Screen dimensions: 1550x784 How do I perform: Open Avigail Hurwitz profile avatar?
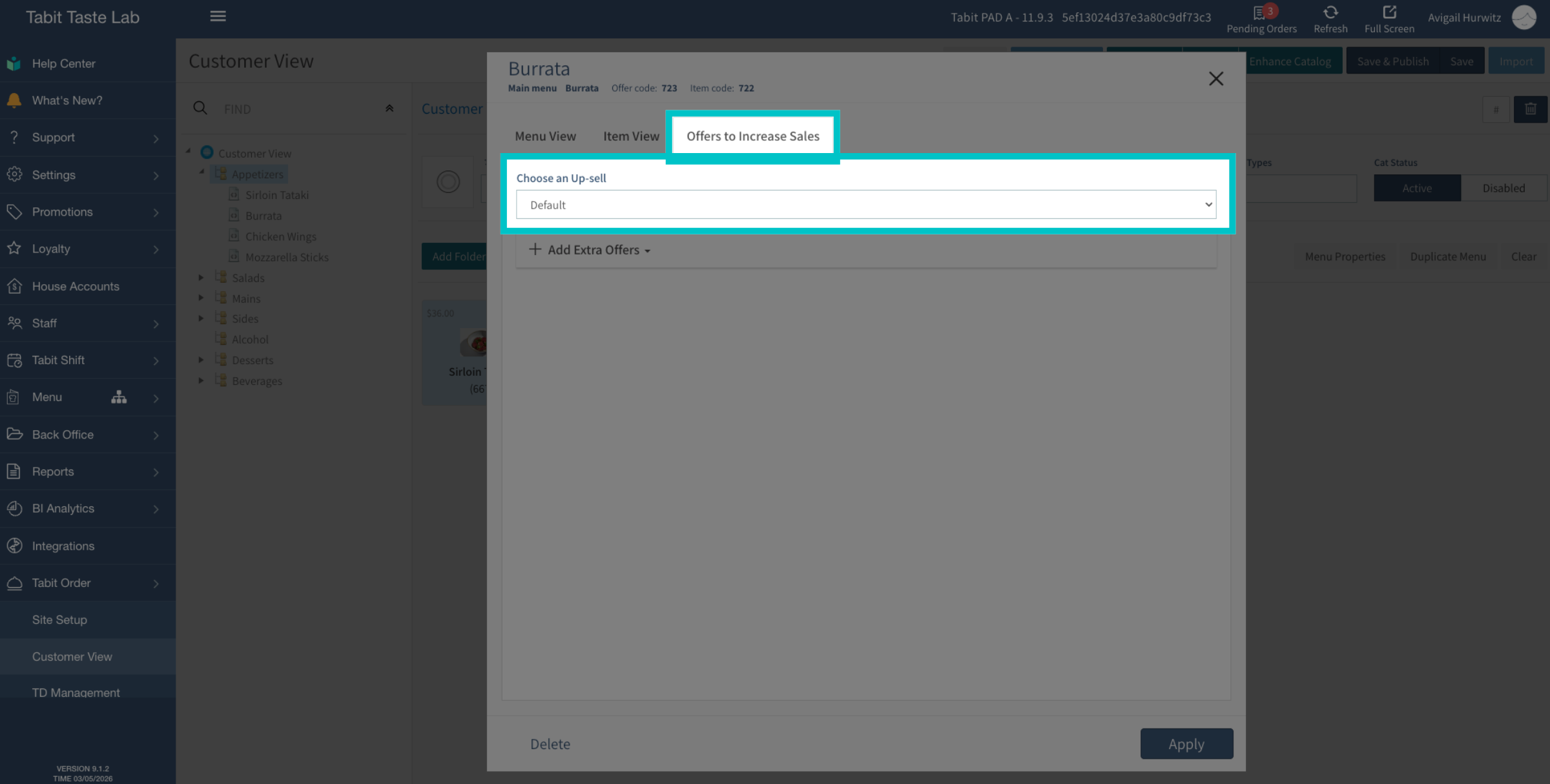[1524, 17]
